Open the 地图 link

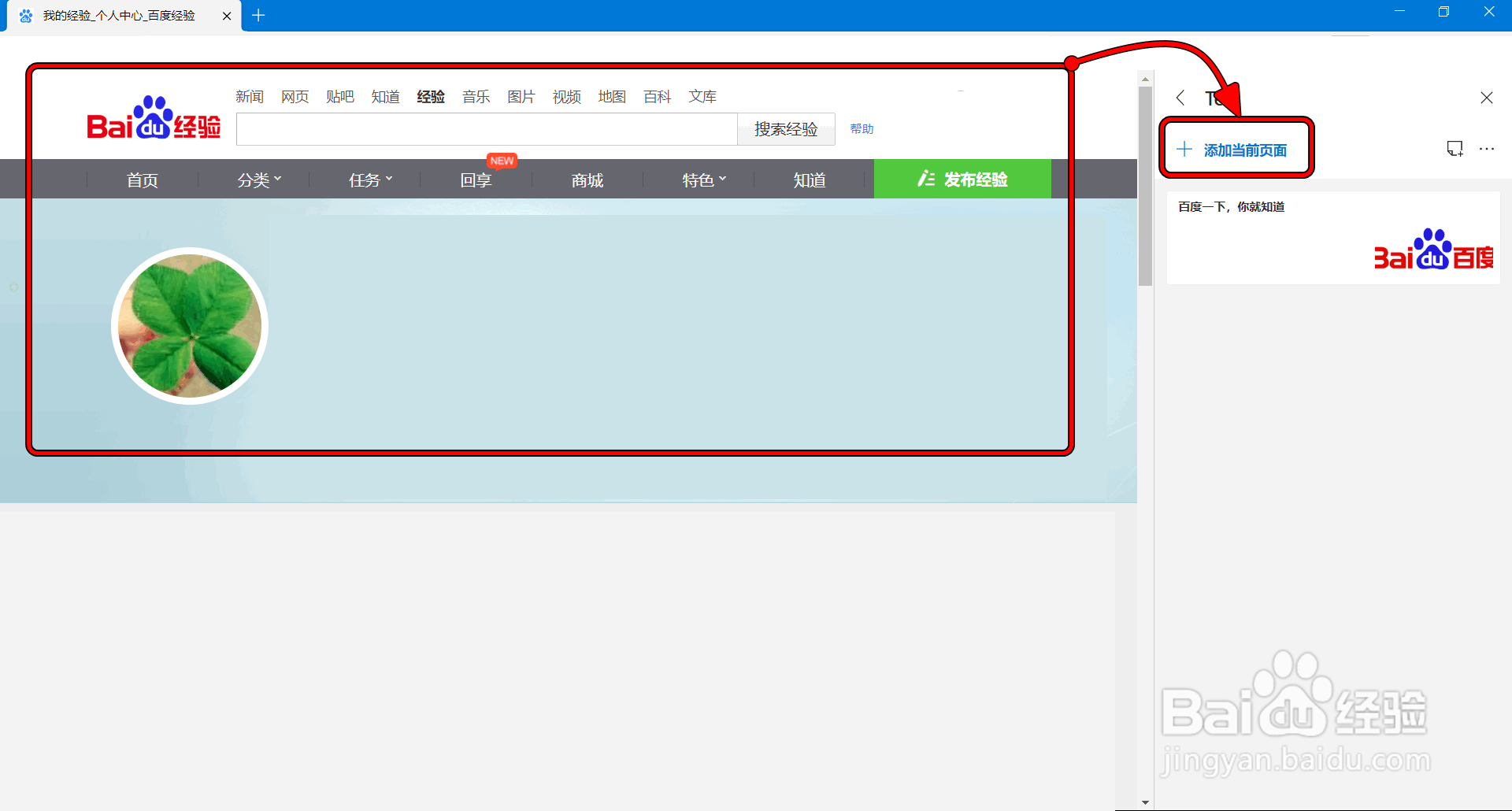coord(612,97)
